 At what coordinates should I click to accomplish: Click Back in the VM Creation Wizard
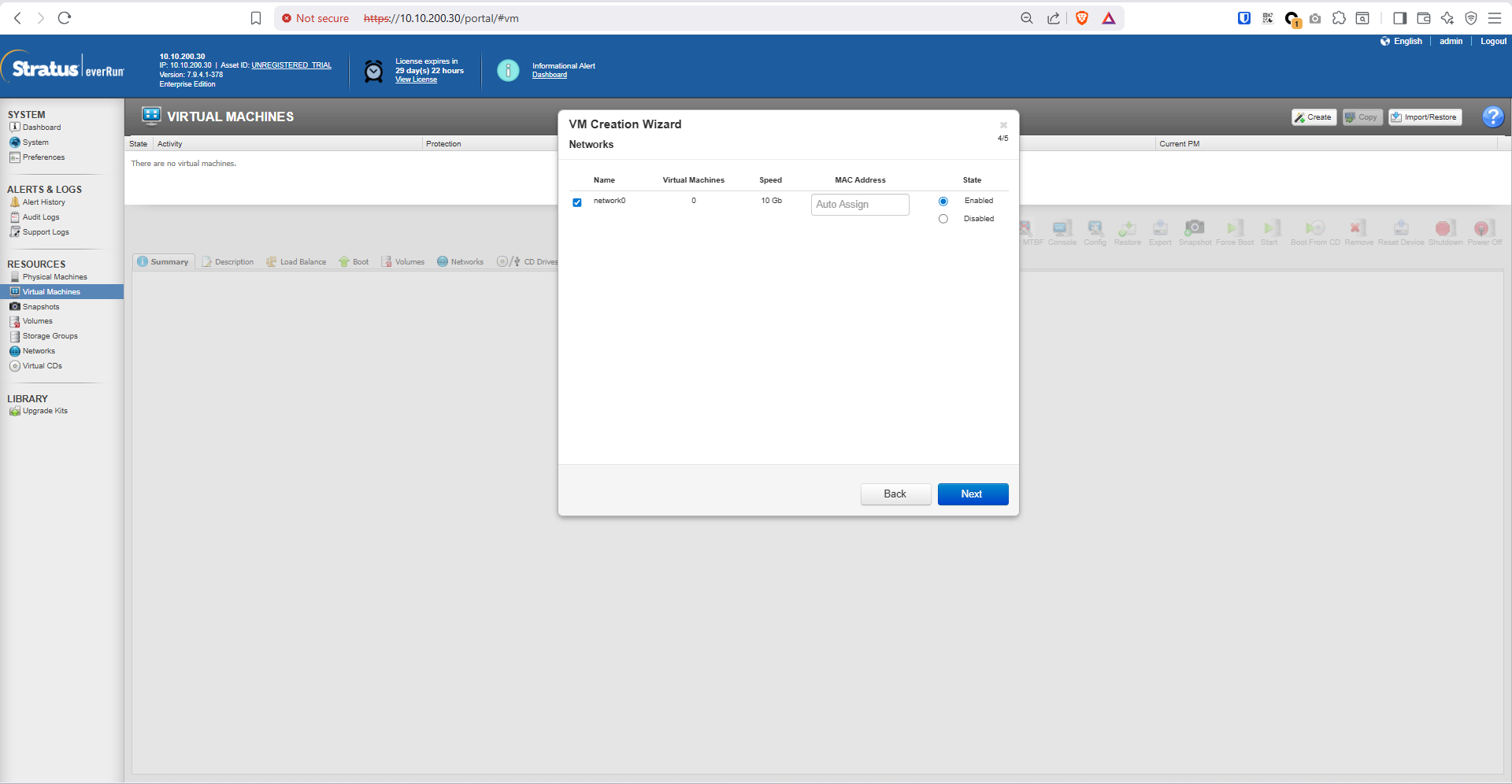click(x=895, y=494)
